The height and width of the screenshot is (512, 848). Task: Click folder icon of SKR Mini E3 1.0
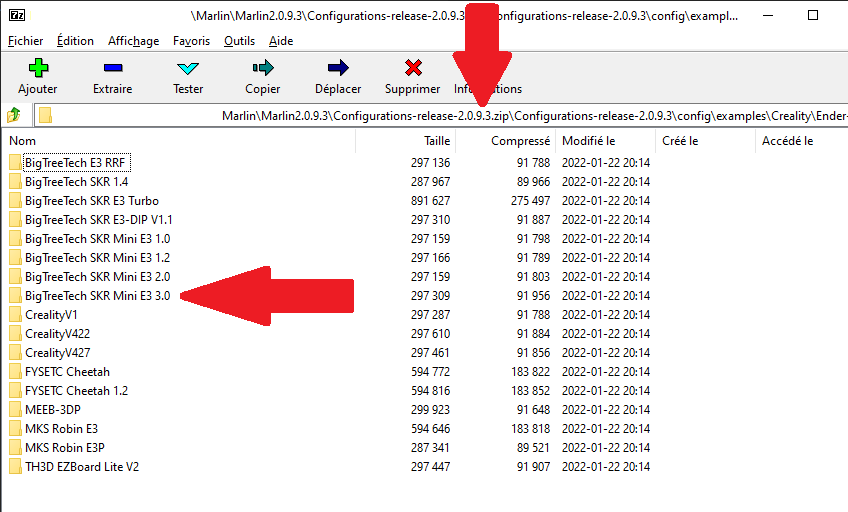[16, 238]
